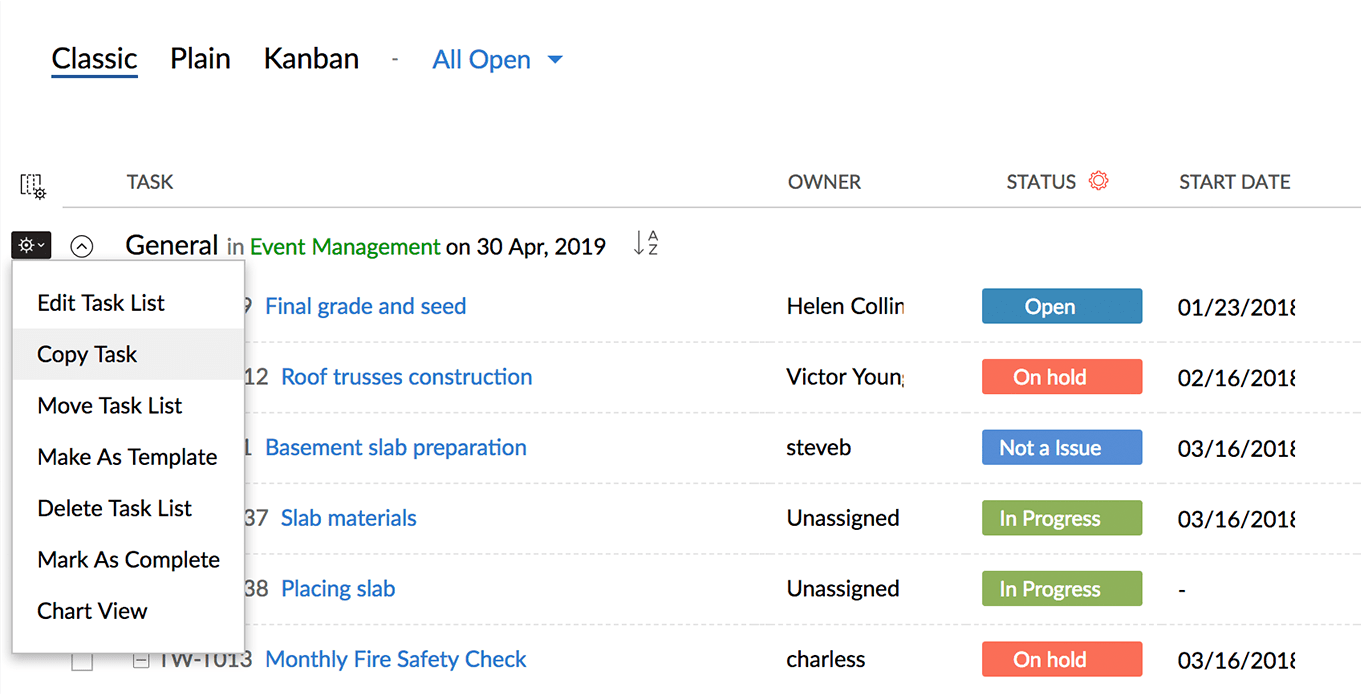This screenshot has height=694, width=1361.
Task: Open the Placing slab task
Action: coord(338,589)
